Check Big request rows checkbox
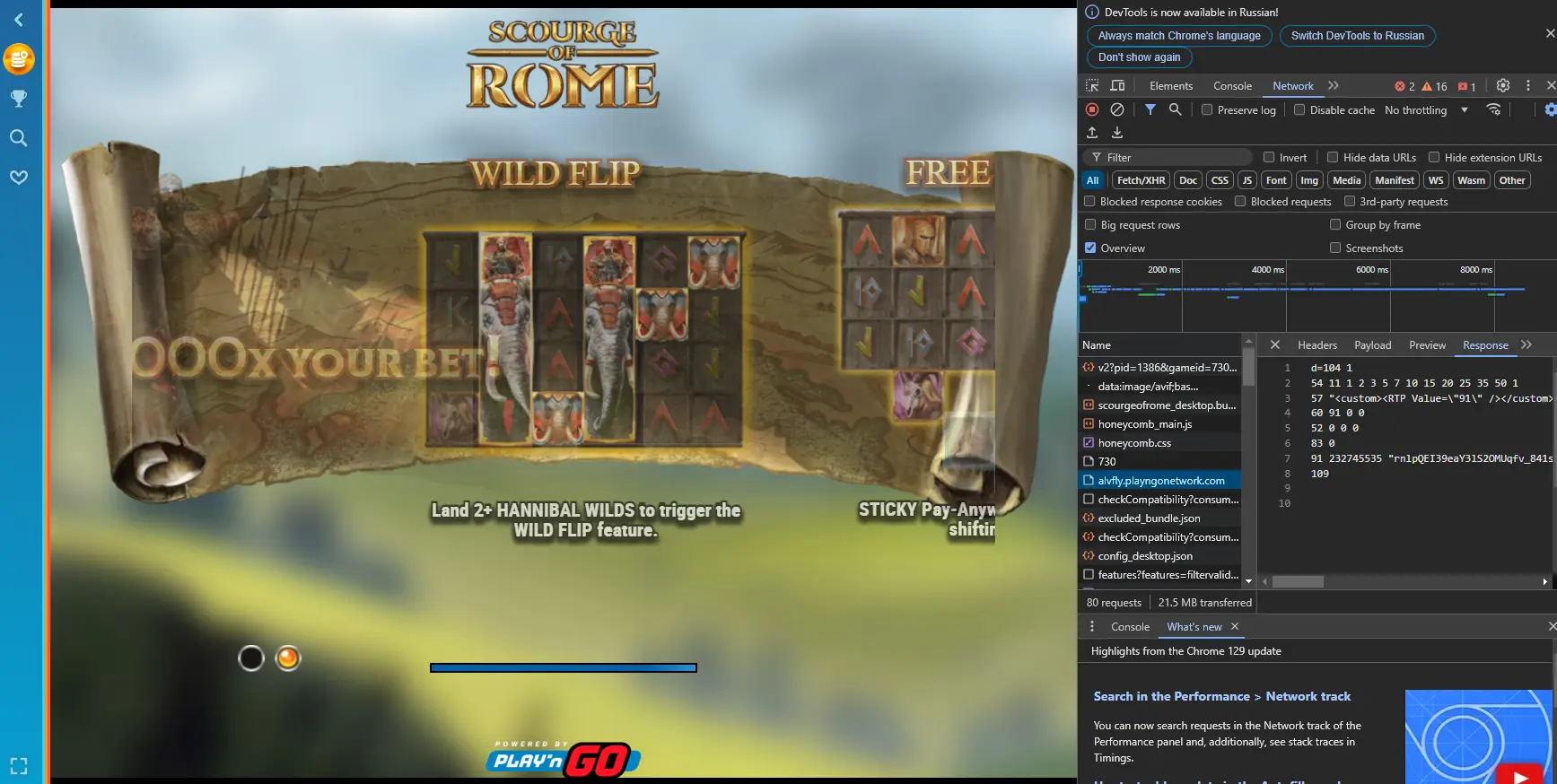Image resolution: width=1557 pixels, height=784 pixels. coord(1090,225)
